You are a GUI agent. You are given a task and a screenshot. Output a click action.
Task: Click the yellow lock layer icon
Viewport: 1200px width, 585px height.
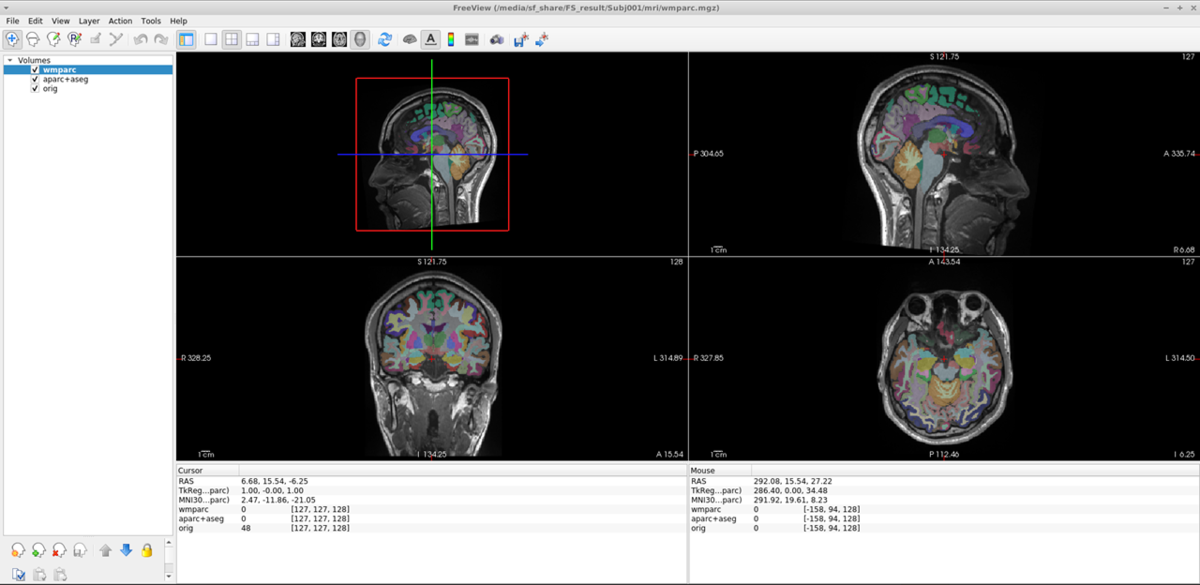tap(147, 550)
